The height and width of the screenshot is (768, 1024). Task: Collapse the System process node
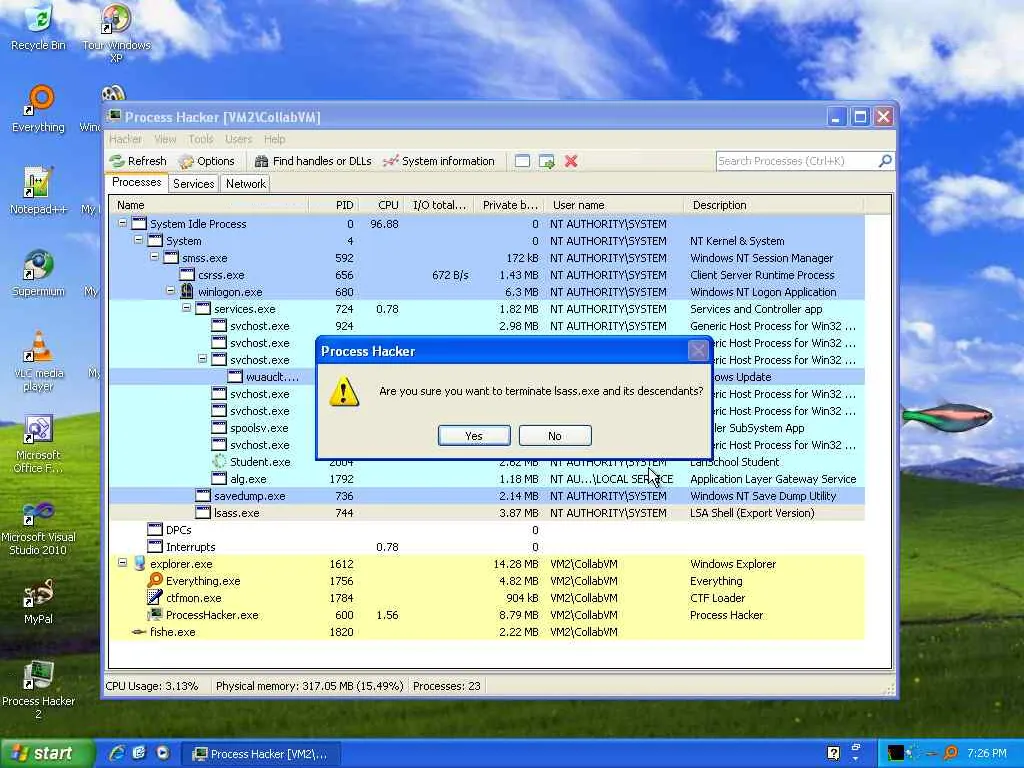point(138,240)
